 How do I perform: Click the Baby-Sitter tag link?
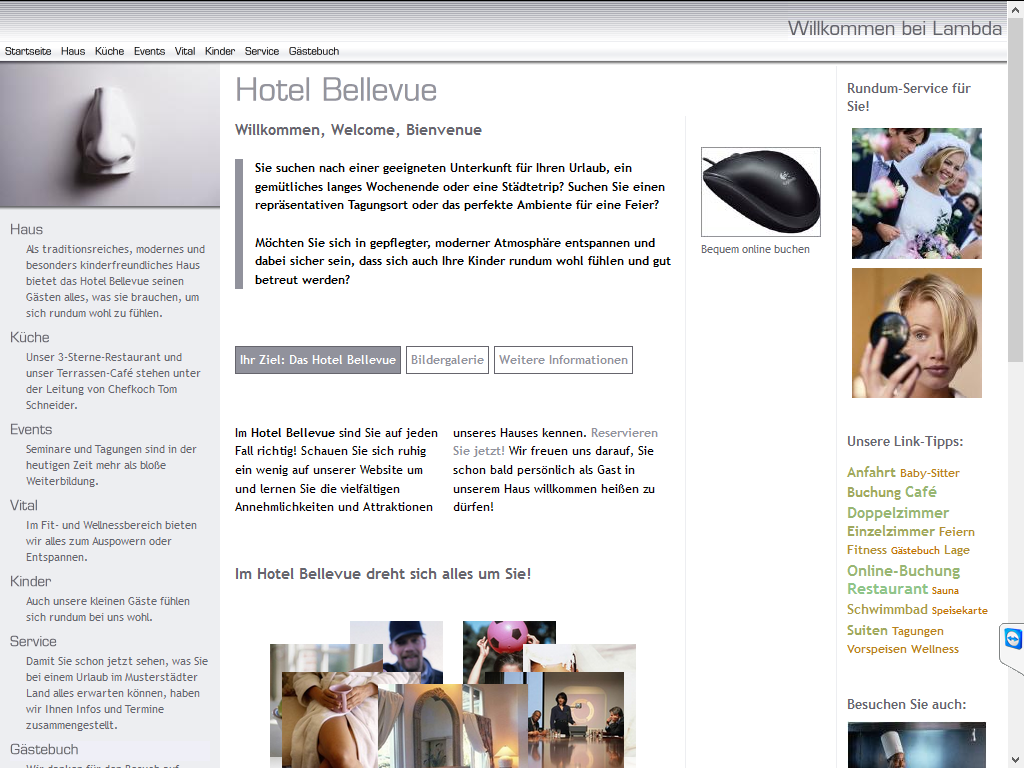tap(930, 473)
